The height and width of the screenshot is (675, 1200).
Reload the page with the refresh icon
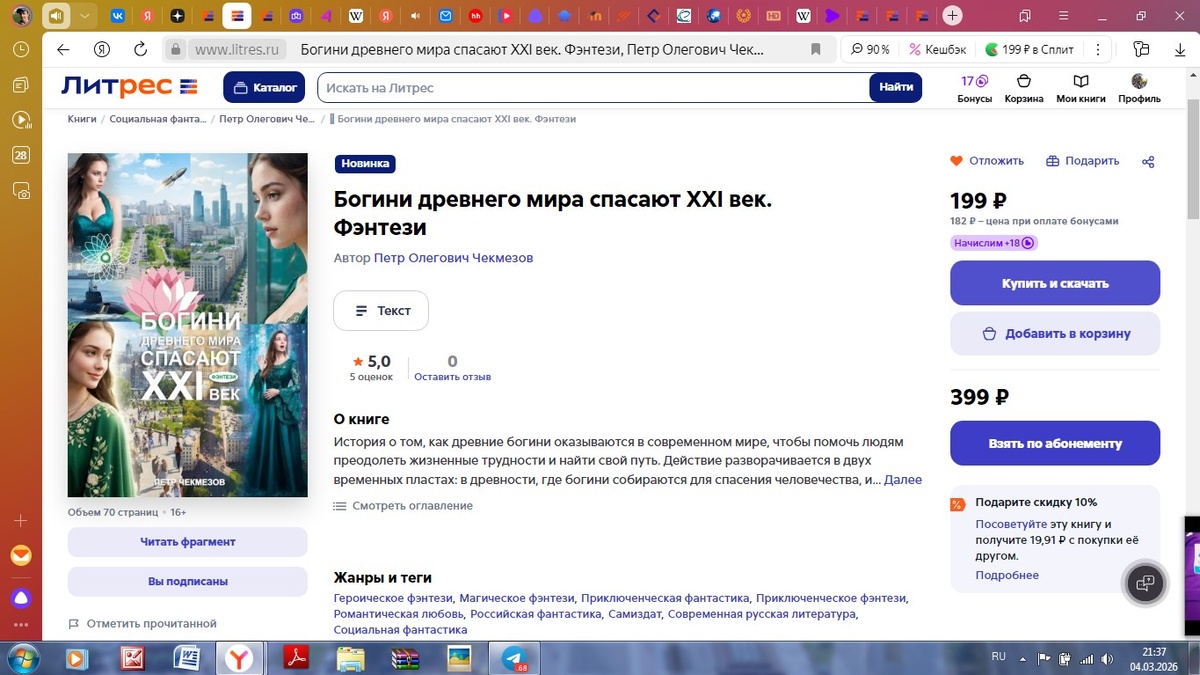pos(141,49)
